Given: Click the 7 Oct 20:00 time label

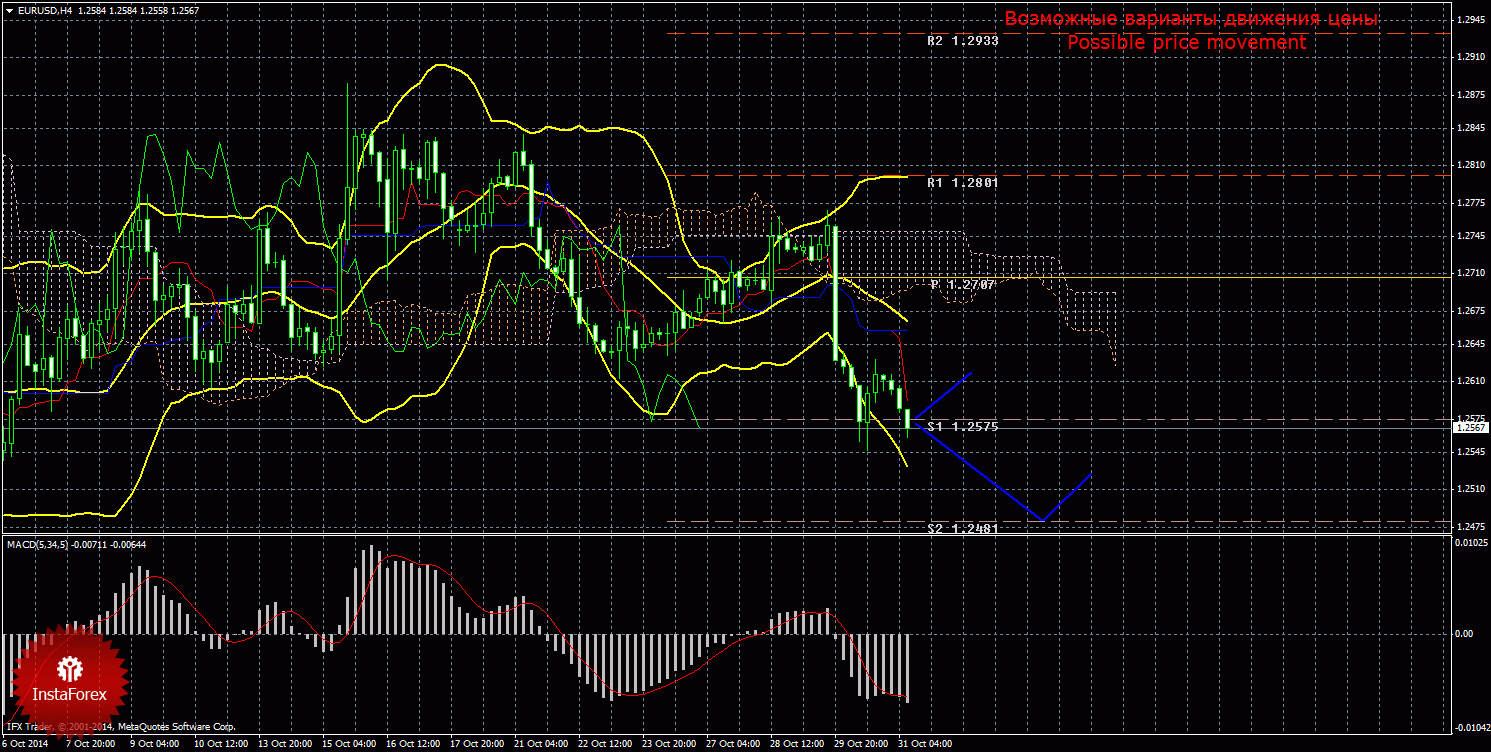Looking at the screenshot, I should tap(91, 744).
